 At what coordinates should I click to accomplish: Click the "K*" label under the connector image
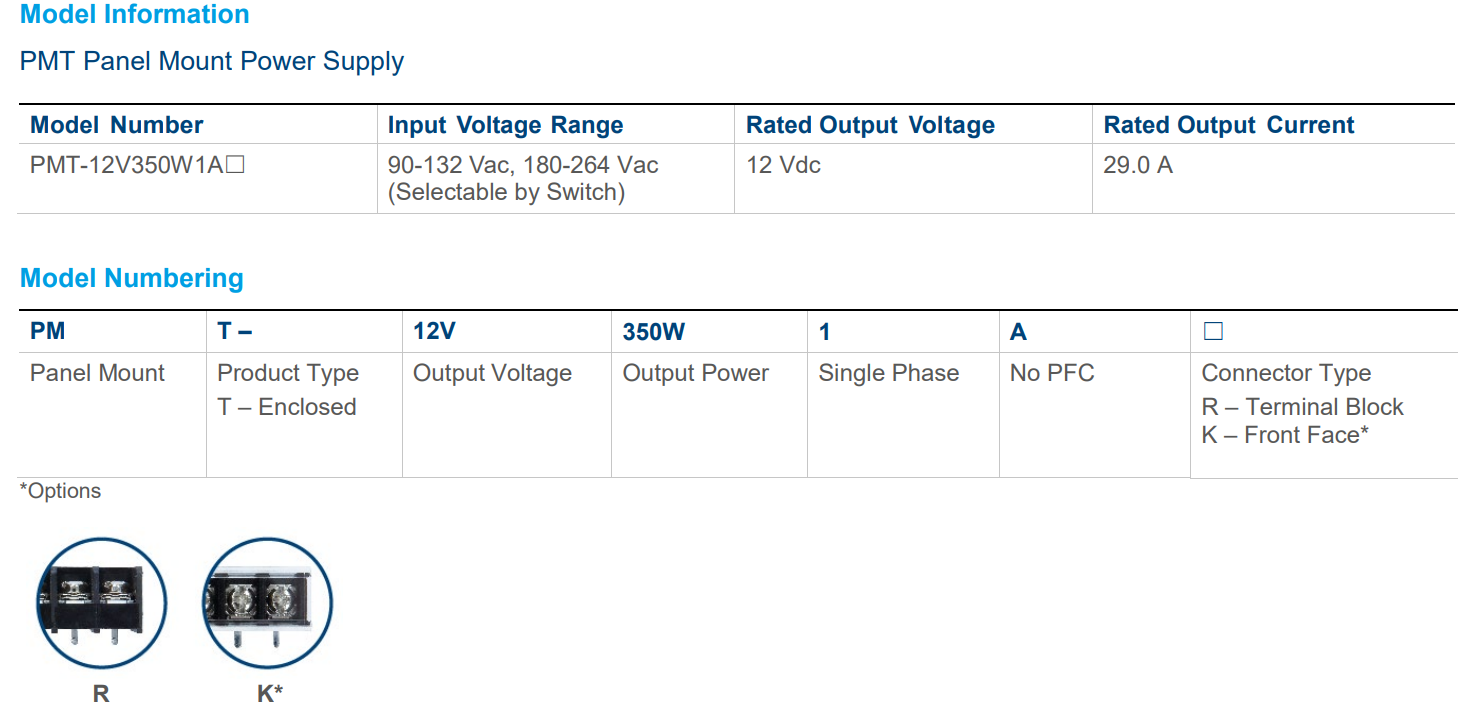click(x=269, y=693)
